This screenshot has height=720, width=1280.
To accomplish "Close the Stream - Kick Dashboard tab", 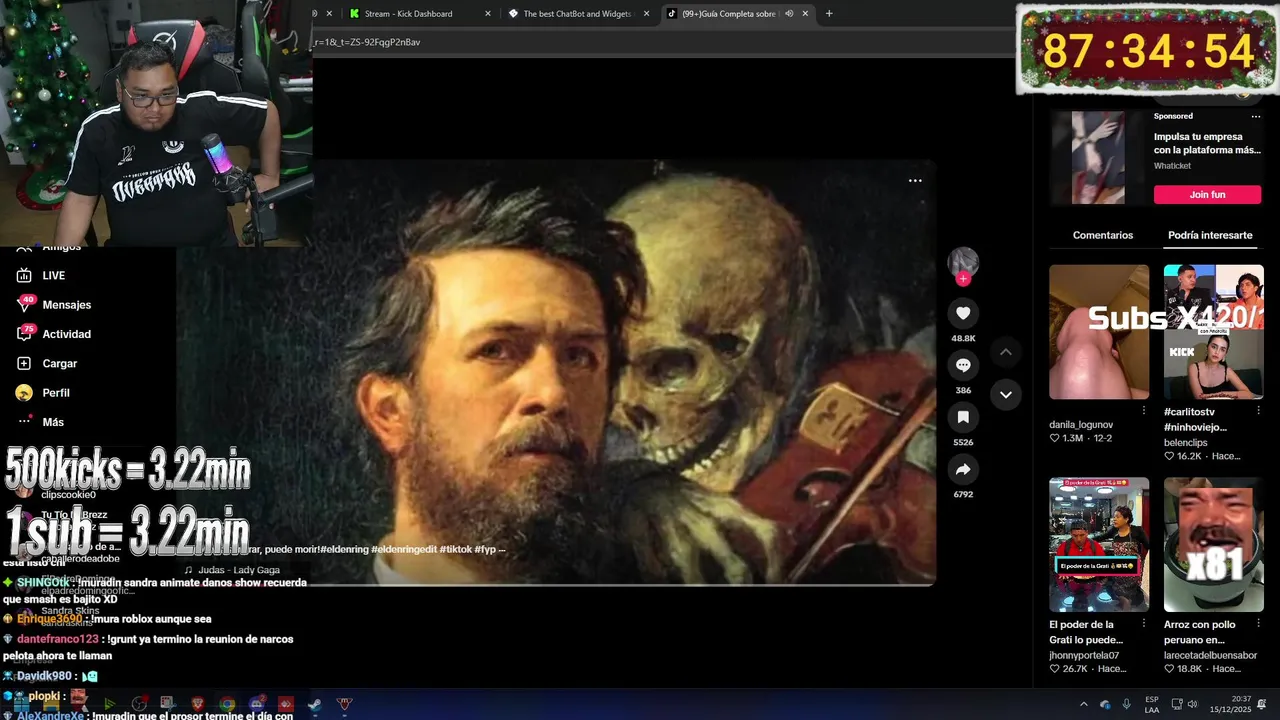I will (x=488, y=14).
